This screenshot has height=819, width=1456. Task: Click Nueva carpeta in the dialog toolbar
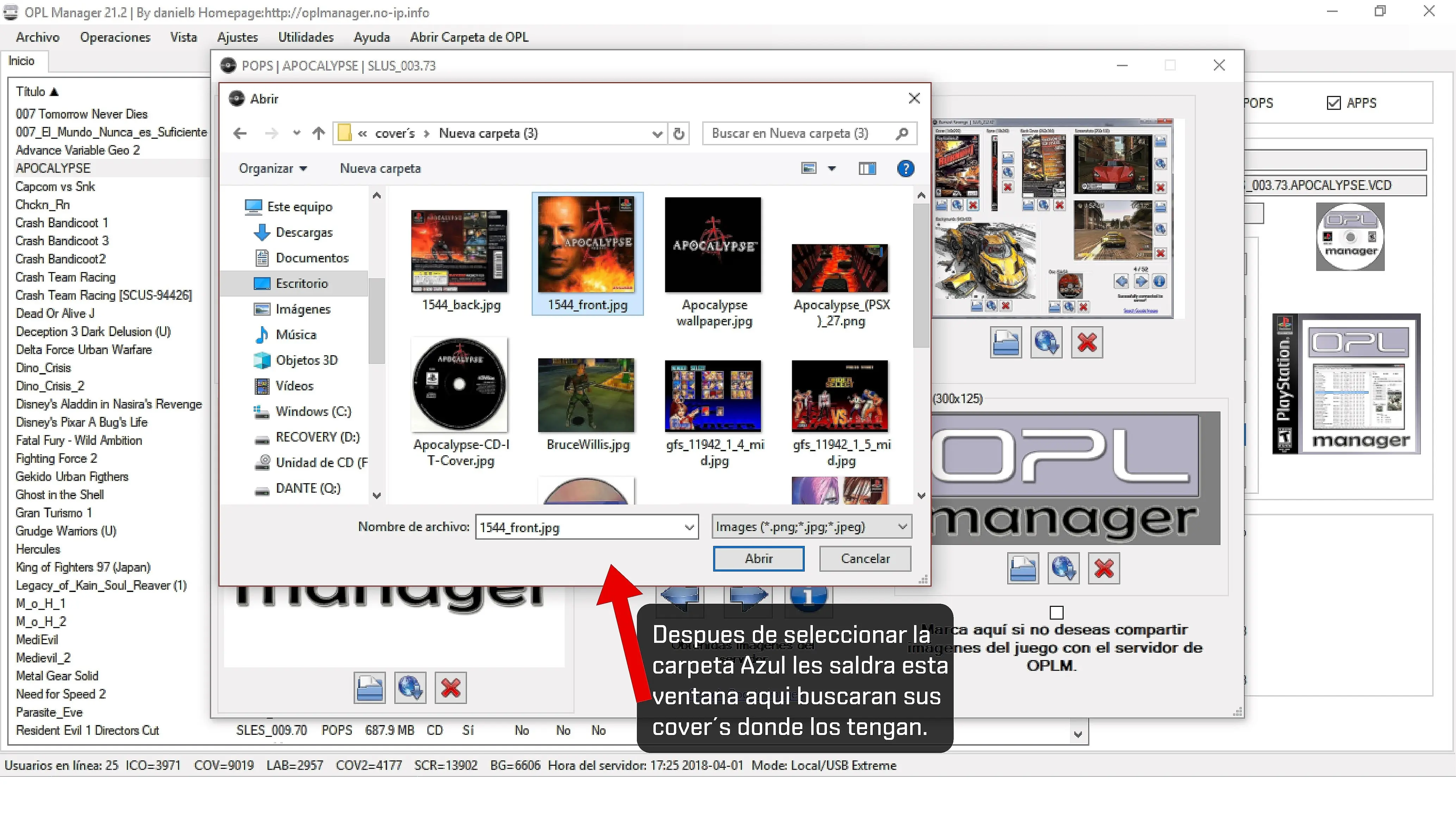(380, 168)
